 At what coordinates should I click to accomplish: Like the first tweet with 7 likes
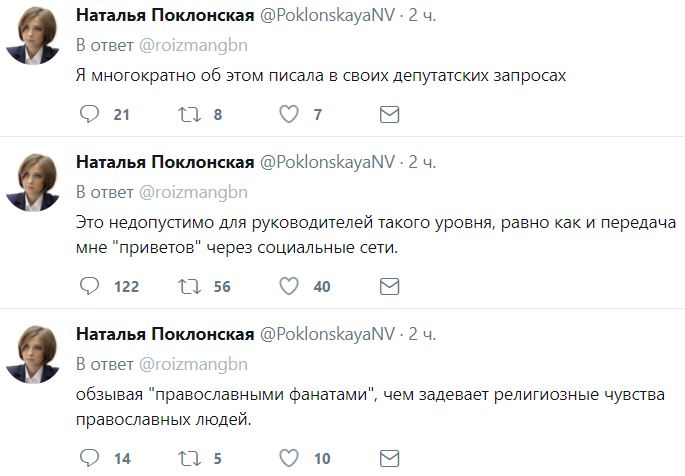click(289, 115)
